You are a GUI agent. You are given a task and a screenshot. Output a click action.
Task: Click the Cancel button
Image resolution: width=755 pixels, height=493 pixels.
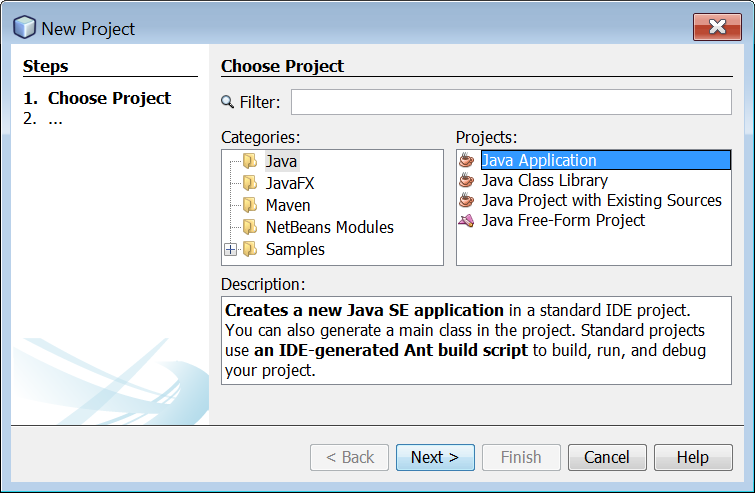[x=607, y=457]
